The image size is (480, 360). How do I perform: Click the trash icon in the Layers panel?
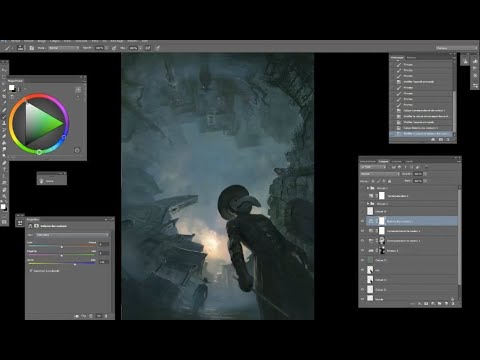[453, 304]
